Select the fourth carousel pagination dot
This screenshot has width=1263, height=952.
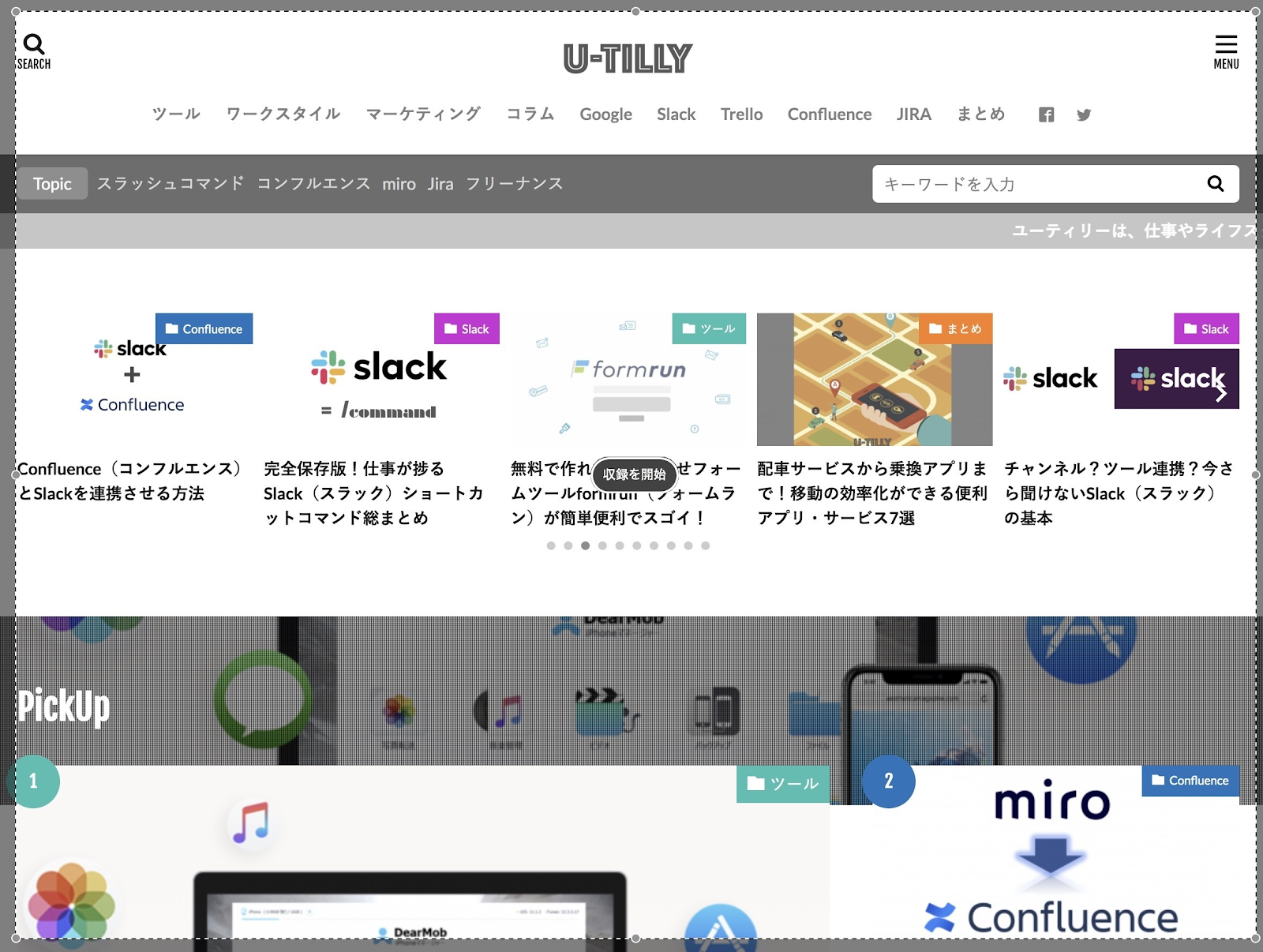click(602, 545)
